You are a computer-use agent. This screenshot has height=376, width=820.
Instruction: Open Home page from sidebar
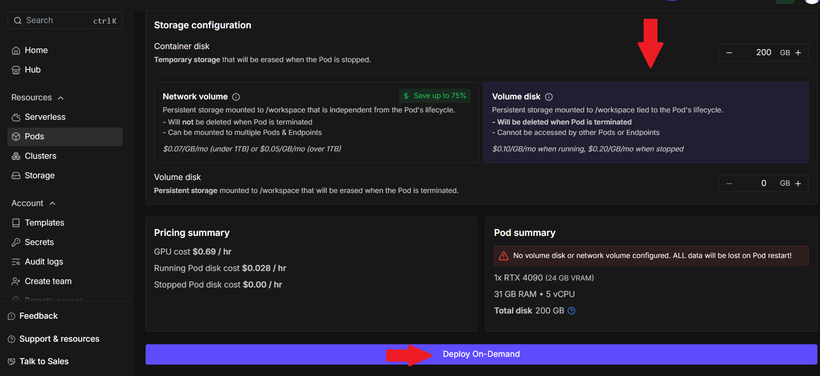65,51
